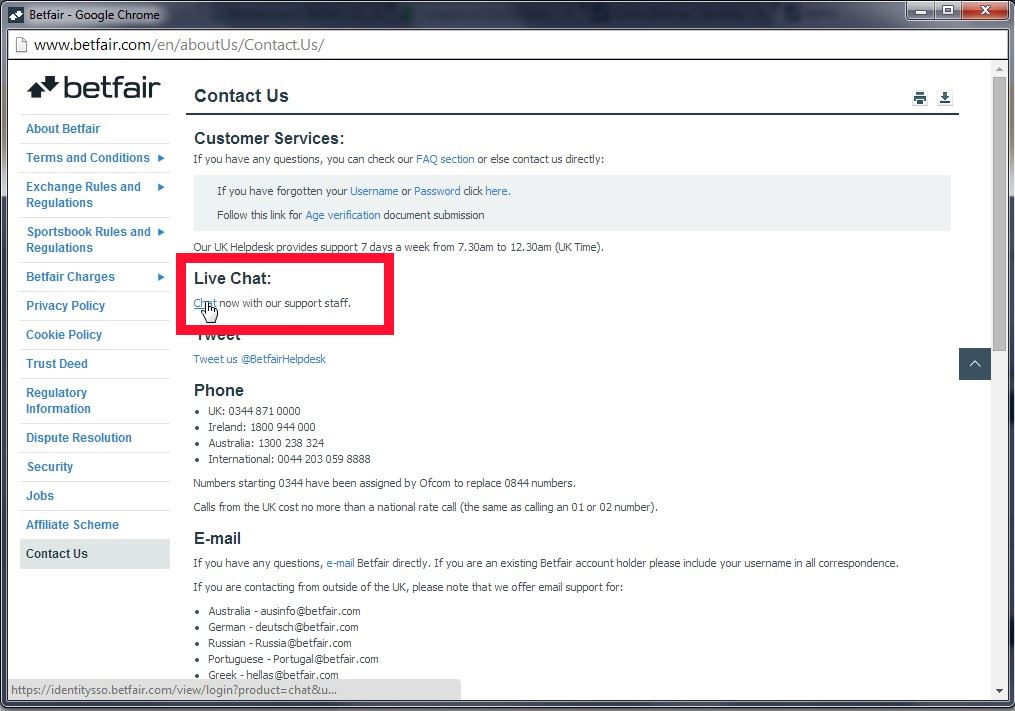Expand Betfair Charges submenu arrow
Image resolution: width=1015 pixels, height=711 pixels.
161,277
